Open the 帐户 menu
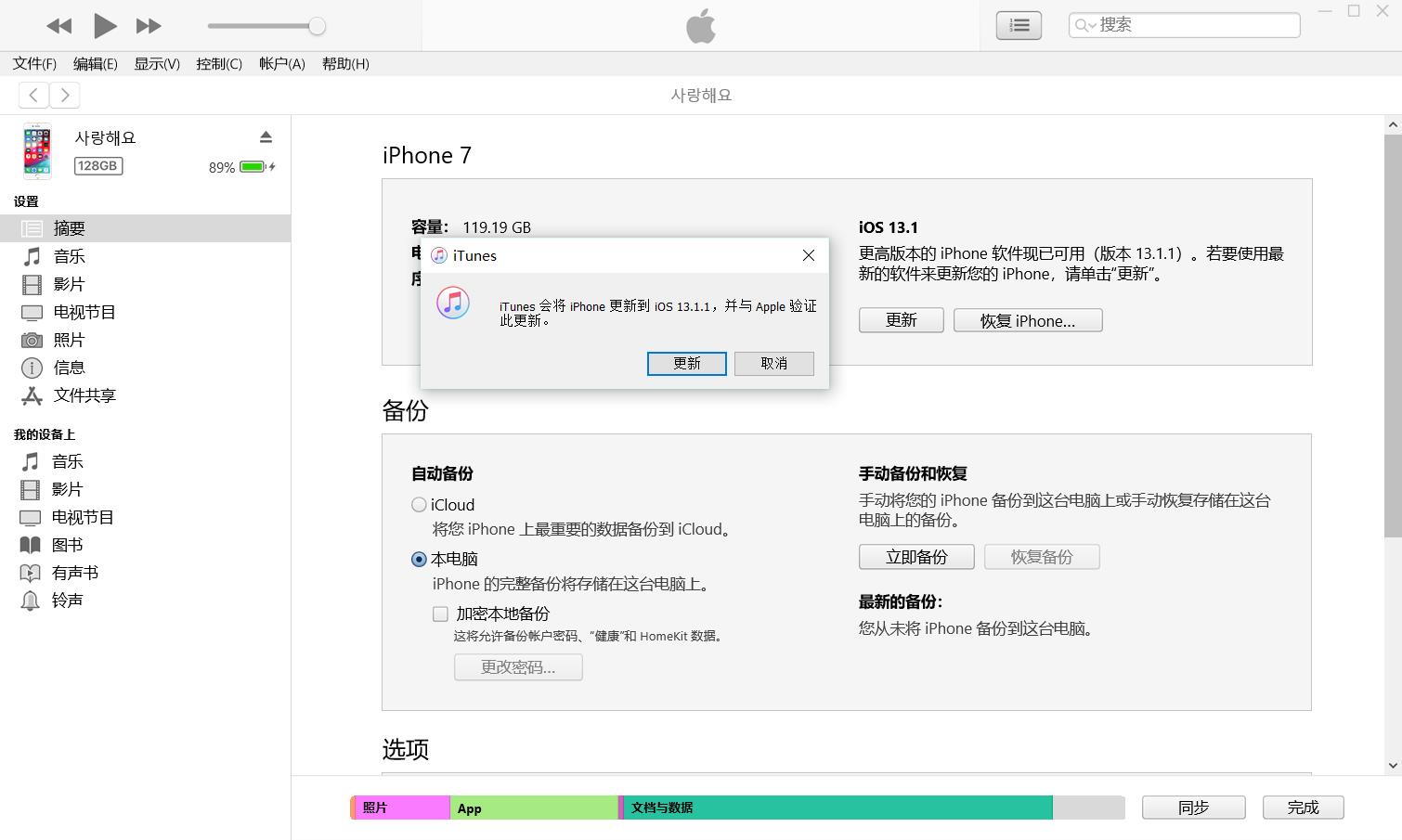 [281, 64]
